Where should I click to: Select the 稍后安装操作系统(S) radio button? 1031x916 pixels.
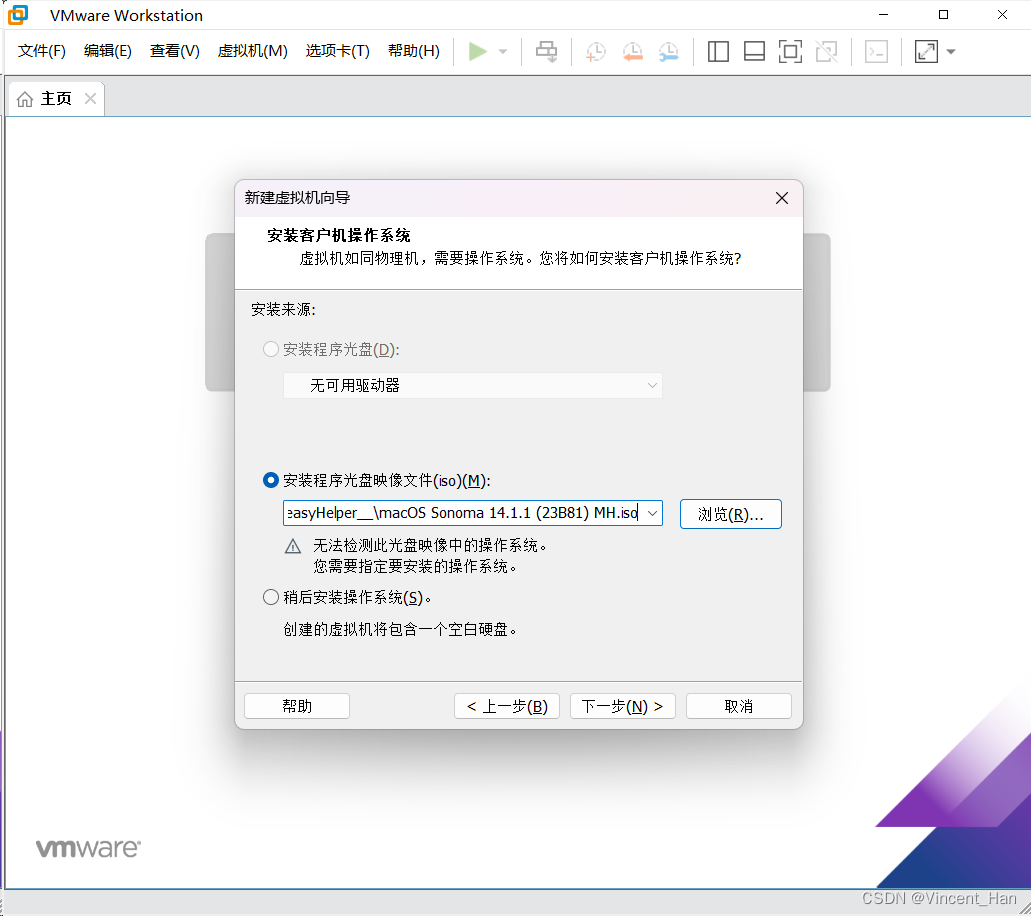click(x=270, y=597)
